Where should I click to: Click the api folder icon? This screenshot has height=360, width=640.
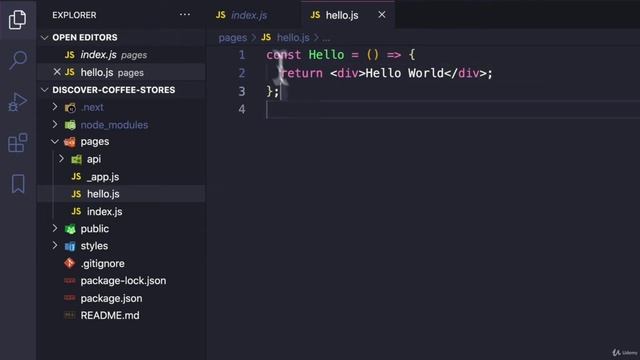76,159
